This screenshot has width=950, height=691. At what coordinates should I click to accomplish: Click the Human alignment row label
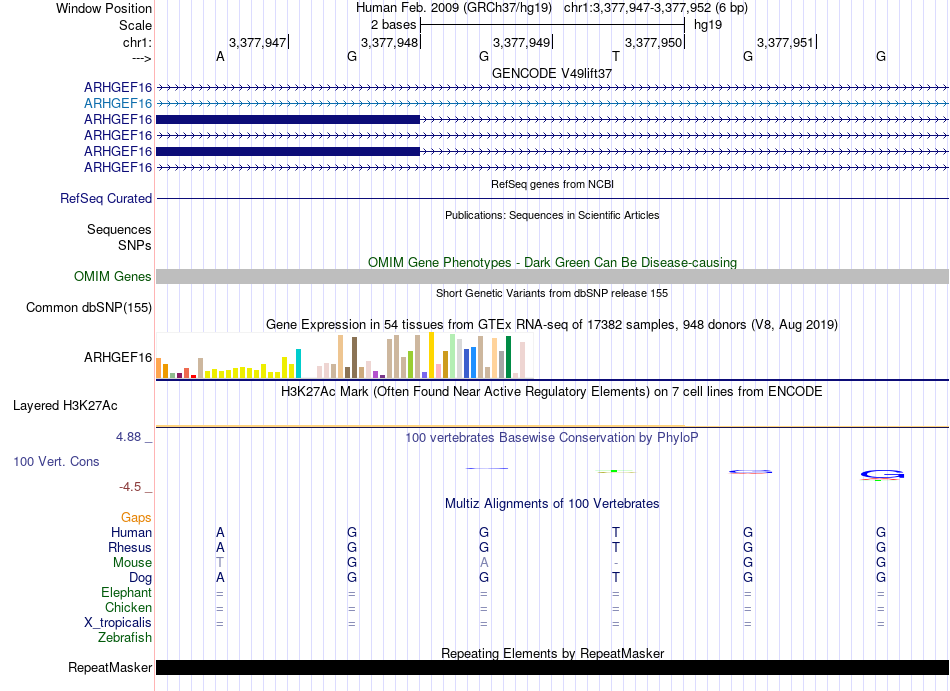(x=131, y=532)
